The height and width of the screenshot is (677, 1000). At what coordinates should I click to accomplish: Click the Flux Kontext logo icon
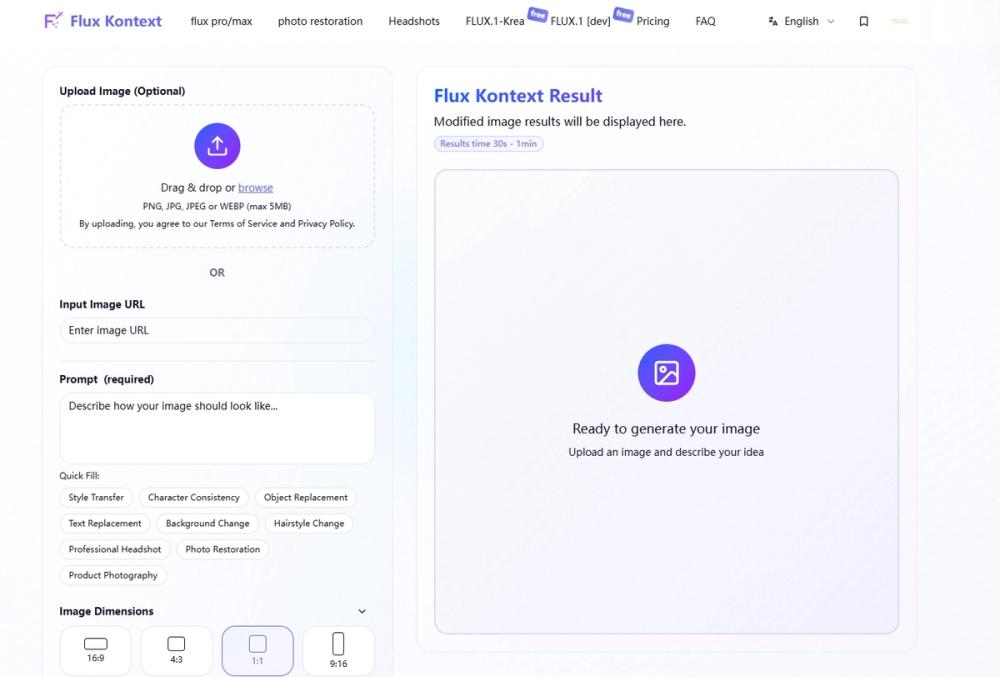(53, 20)
